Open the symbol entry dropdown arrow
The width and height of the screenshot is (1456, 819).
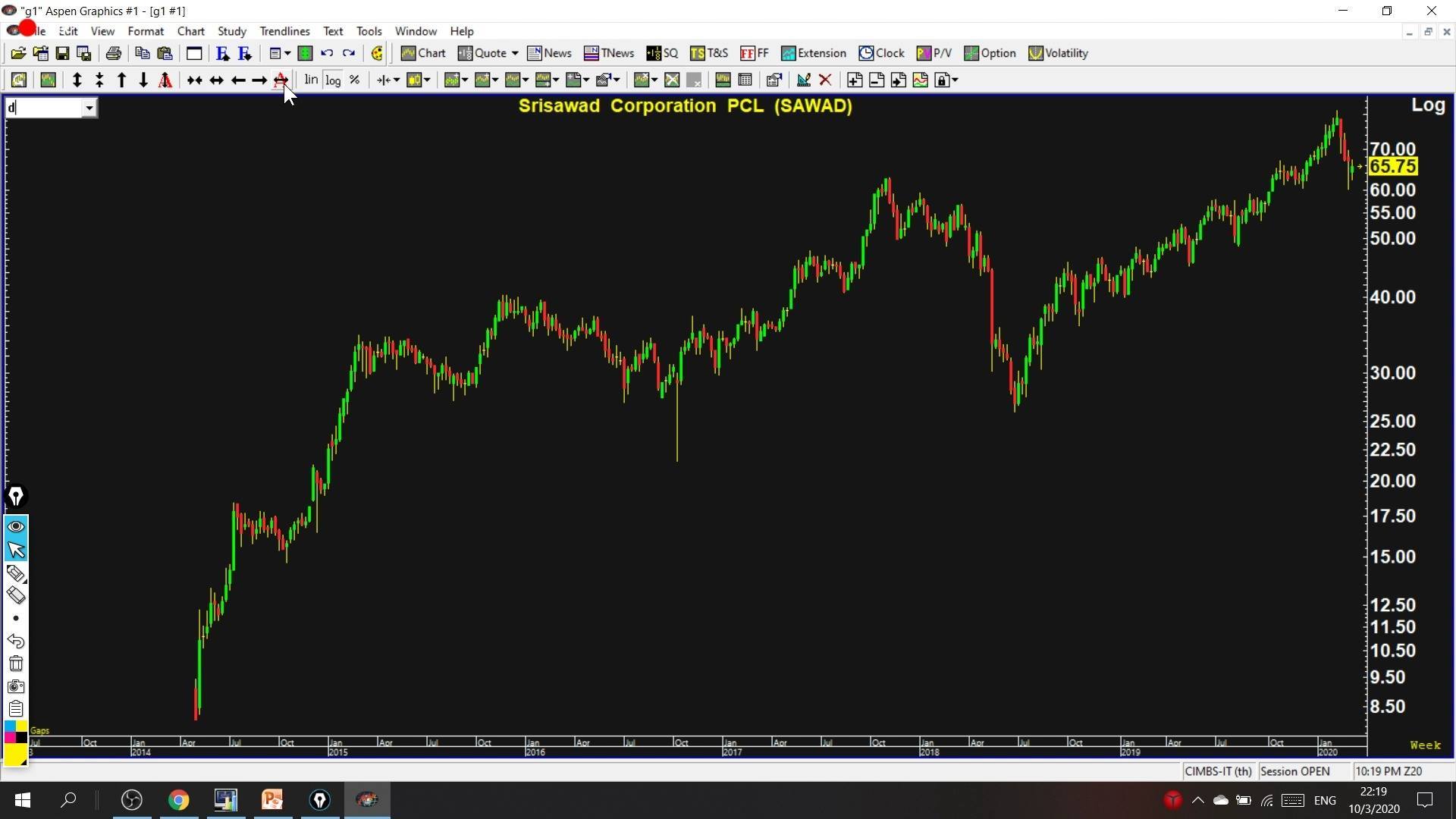coord(89,108)
